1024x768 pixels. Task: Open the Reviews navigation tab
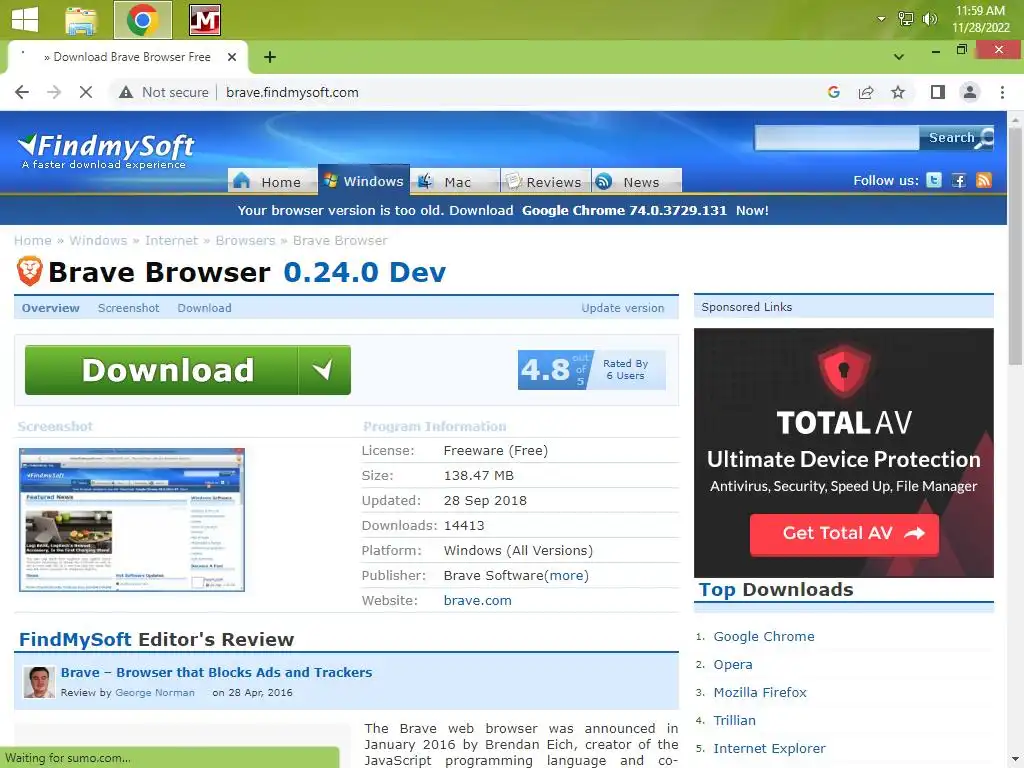pyautogui.click(x=546, y=182)
